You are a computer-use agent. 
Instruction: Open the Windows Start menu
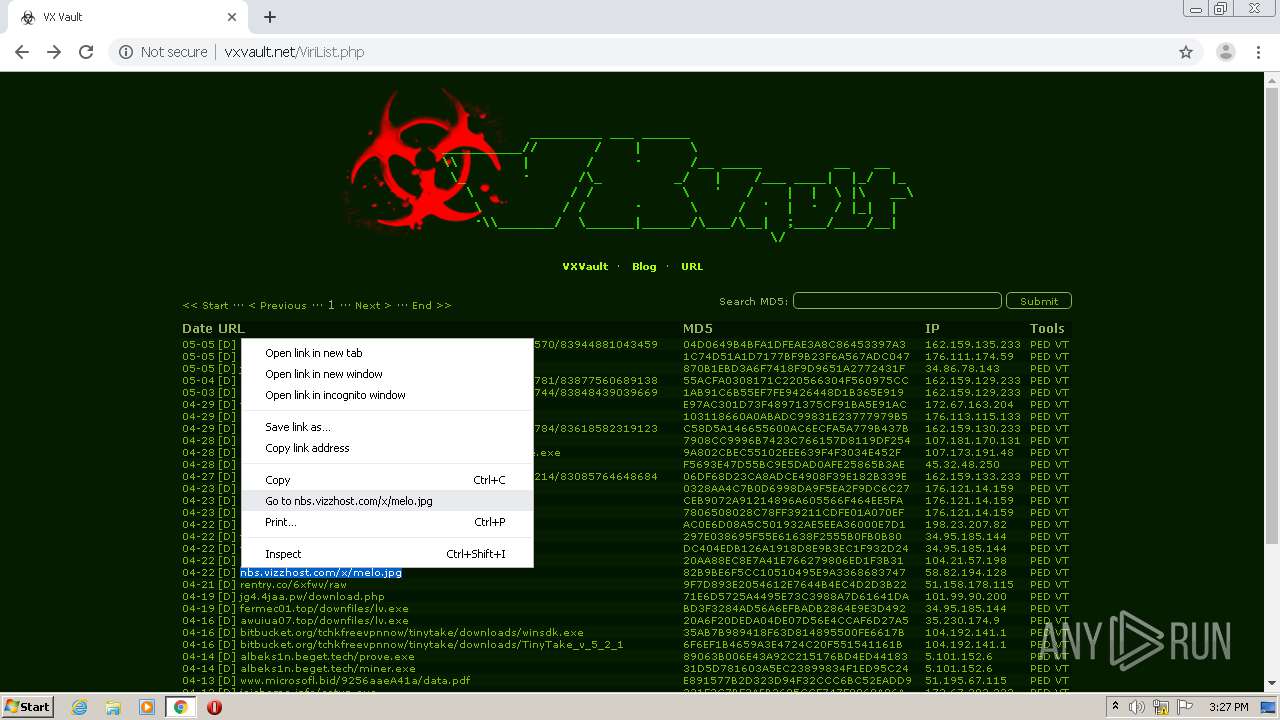point(27,706)
